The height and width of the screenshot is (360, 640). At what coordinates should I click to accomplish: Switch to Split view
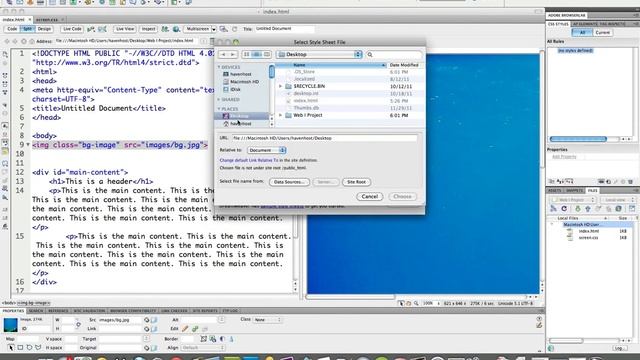pyautogui.click(x=27, y=29)
